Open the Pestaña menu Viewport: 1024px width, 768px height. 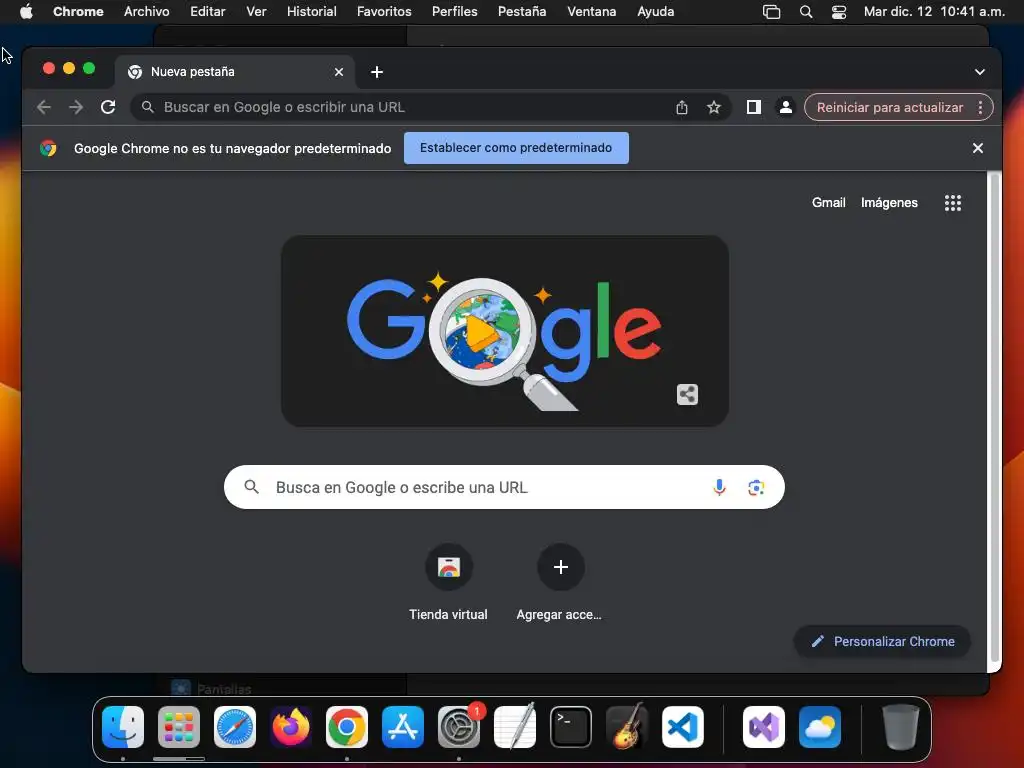[x=522, y=11]
